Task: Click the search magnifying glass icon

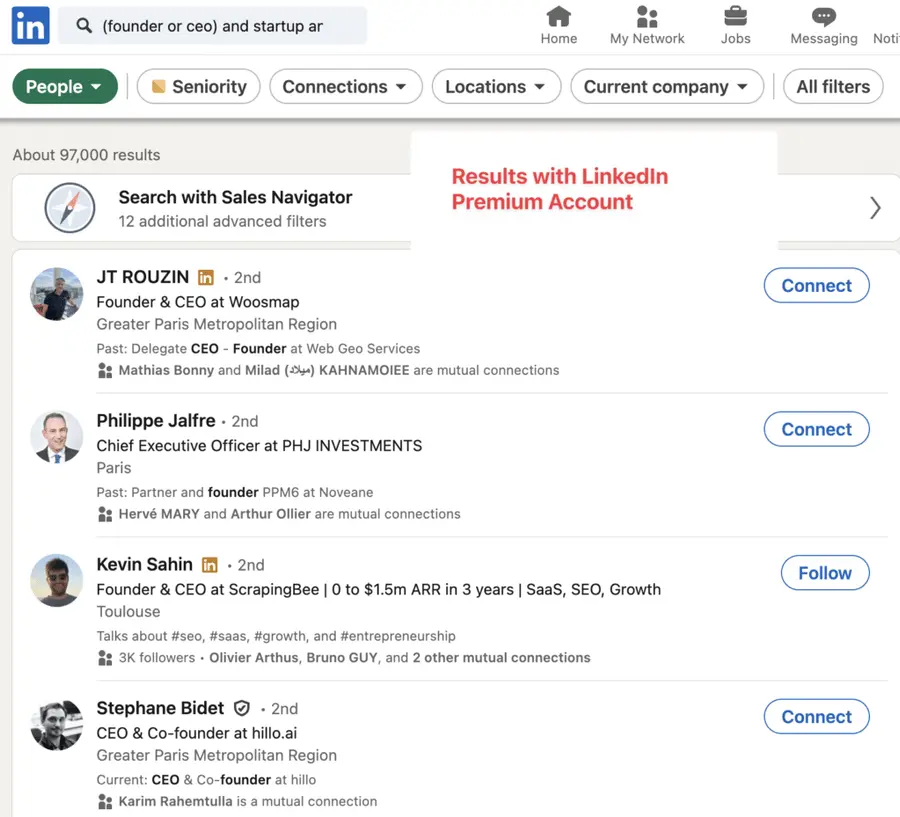Action: click(83, 25)
